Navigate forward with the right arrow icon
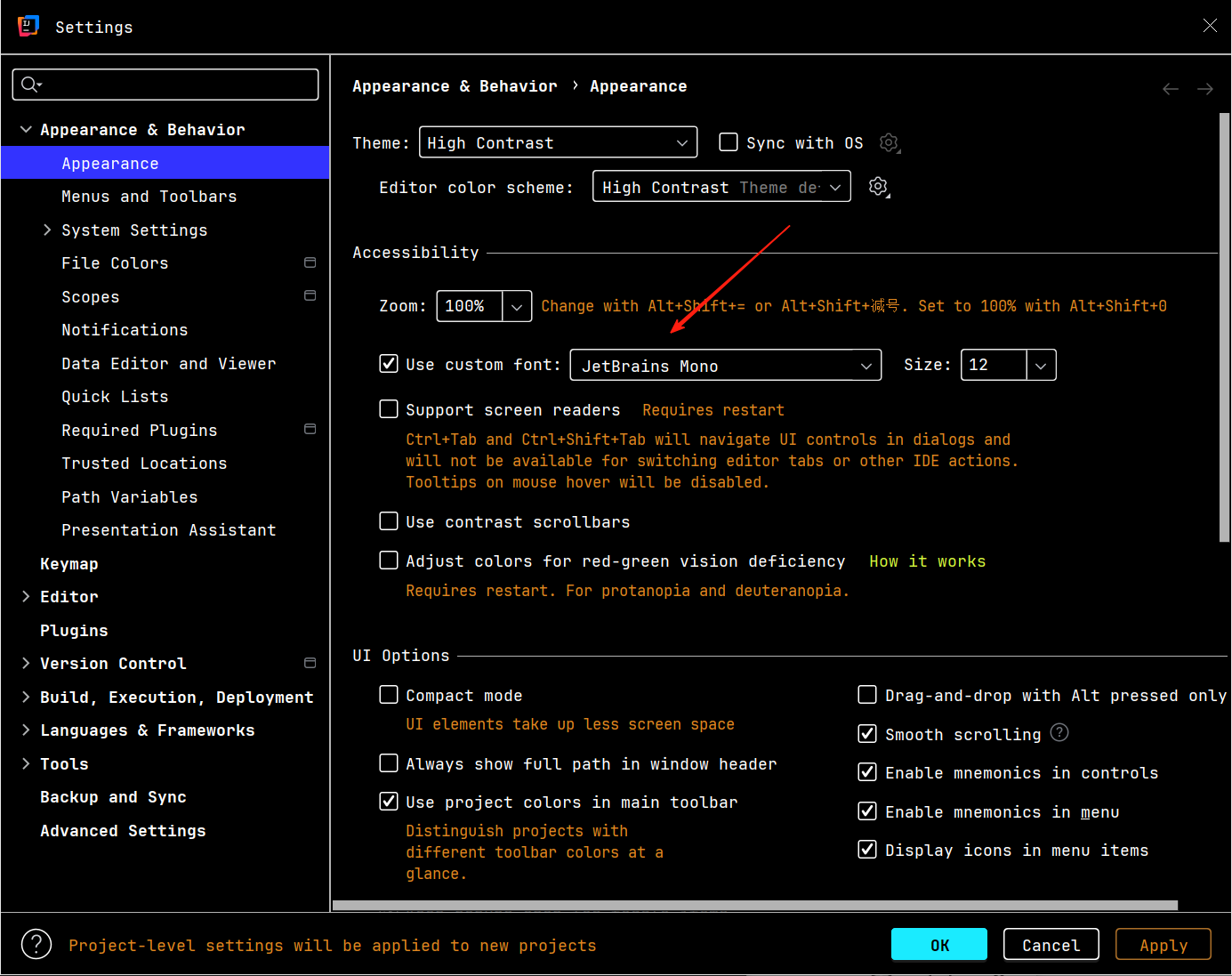Viewport: 1232px width, 976px height. tap(1205, 89)
